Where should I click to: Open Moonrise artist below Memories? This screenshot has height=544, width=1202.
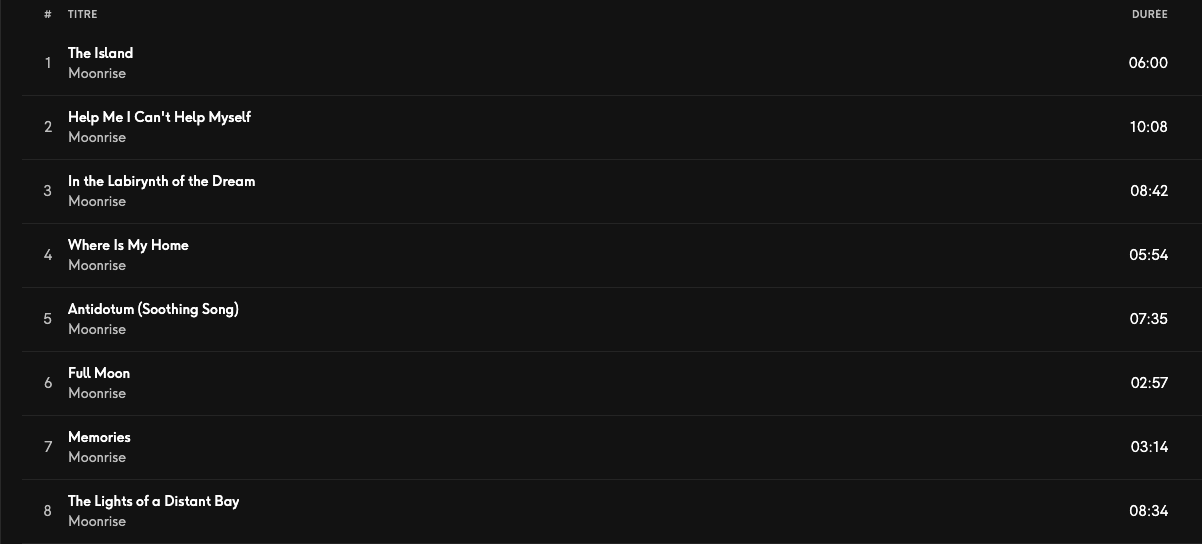tap(97, 457)
